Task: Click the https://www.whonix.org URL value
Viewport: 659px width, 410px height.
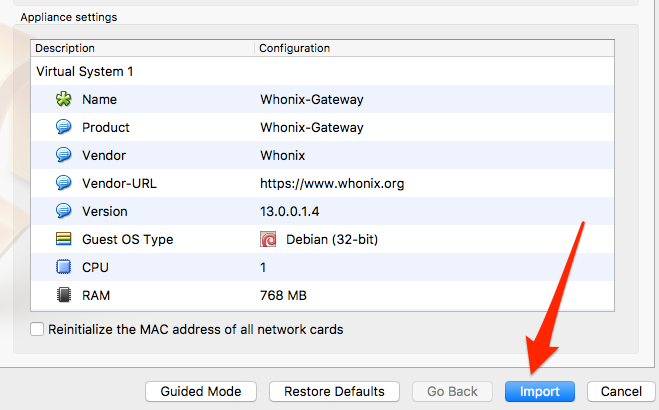Action: coord(332,184)
